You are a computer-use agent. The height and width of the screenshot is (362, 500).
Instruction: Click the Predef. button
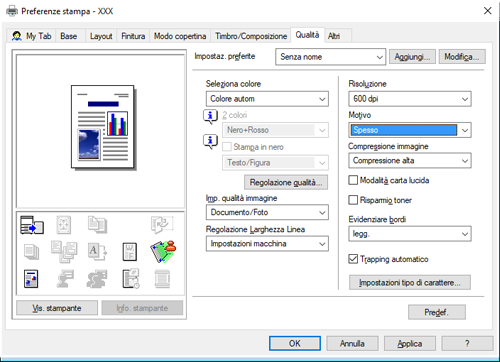(437, 312)
